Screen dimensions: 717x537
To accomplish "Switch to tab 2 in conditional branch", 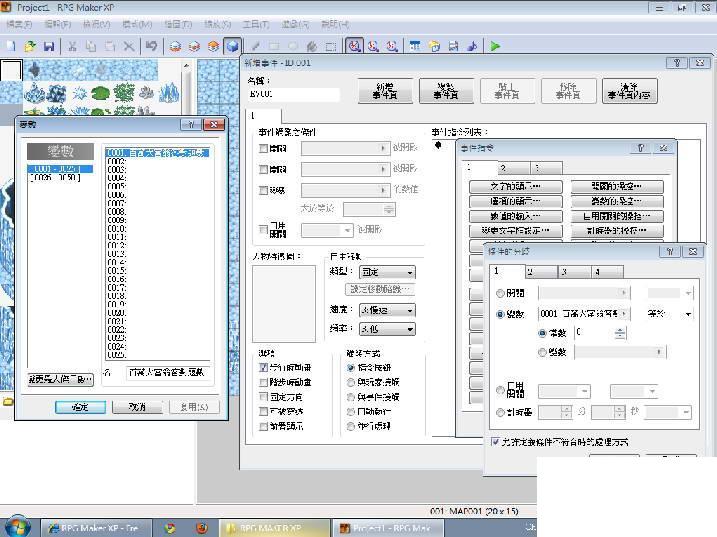I will 541,272.
